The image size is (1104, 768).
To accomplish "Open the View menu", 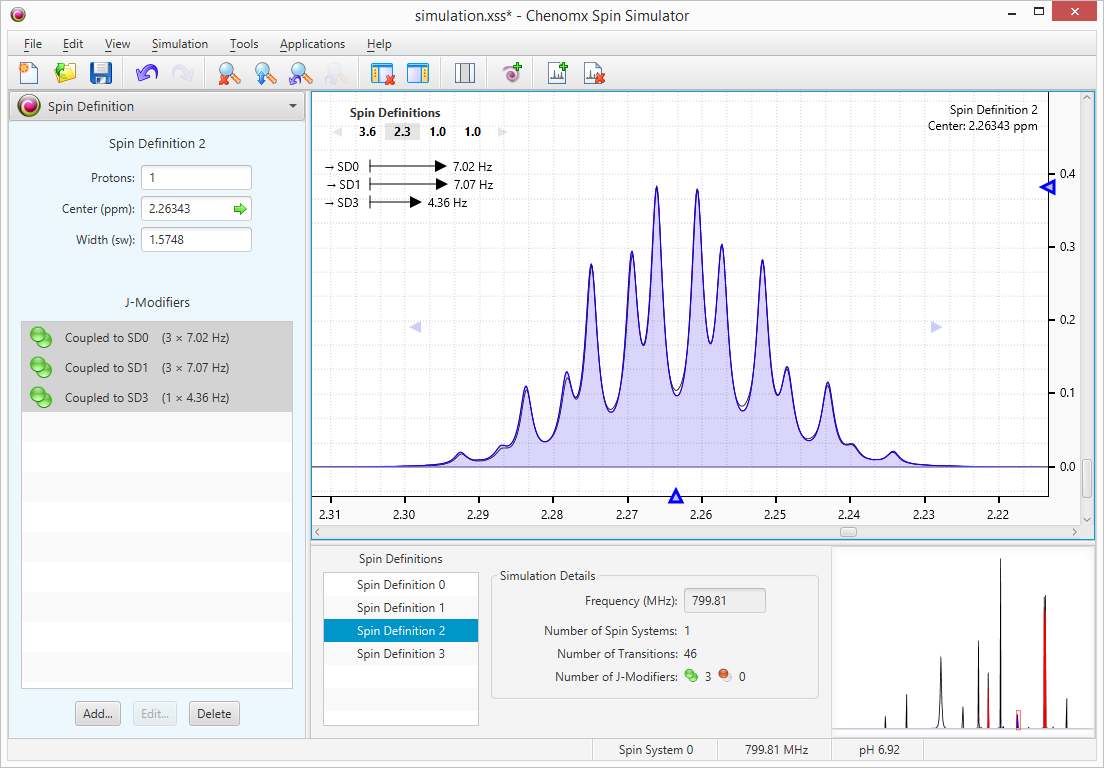I will 117,44.
